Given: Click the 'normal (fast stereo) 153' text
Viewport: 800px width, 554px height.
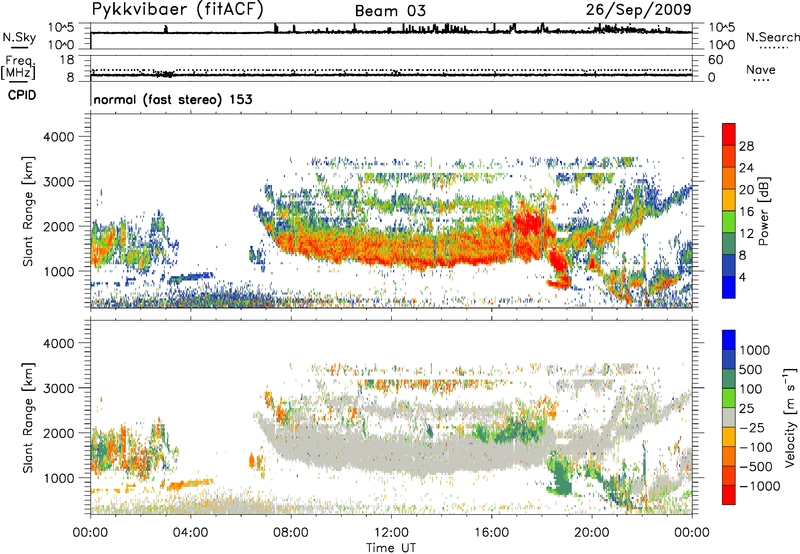Looking at the screenshot, I should coord(173,99).
